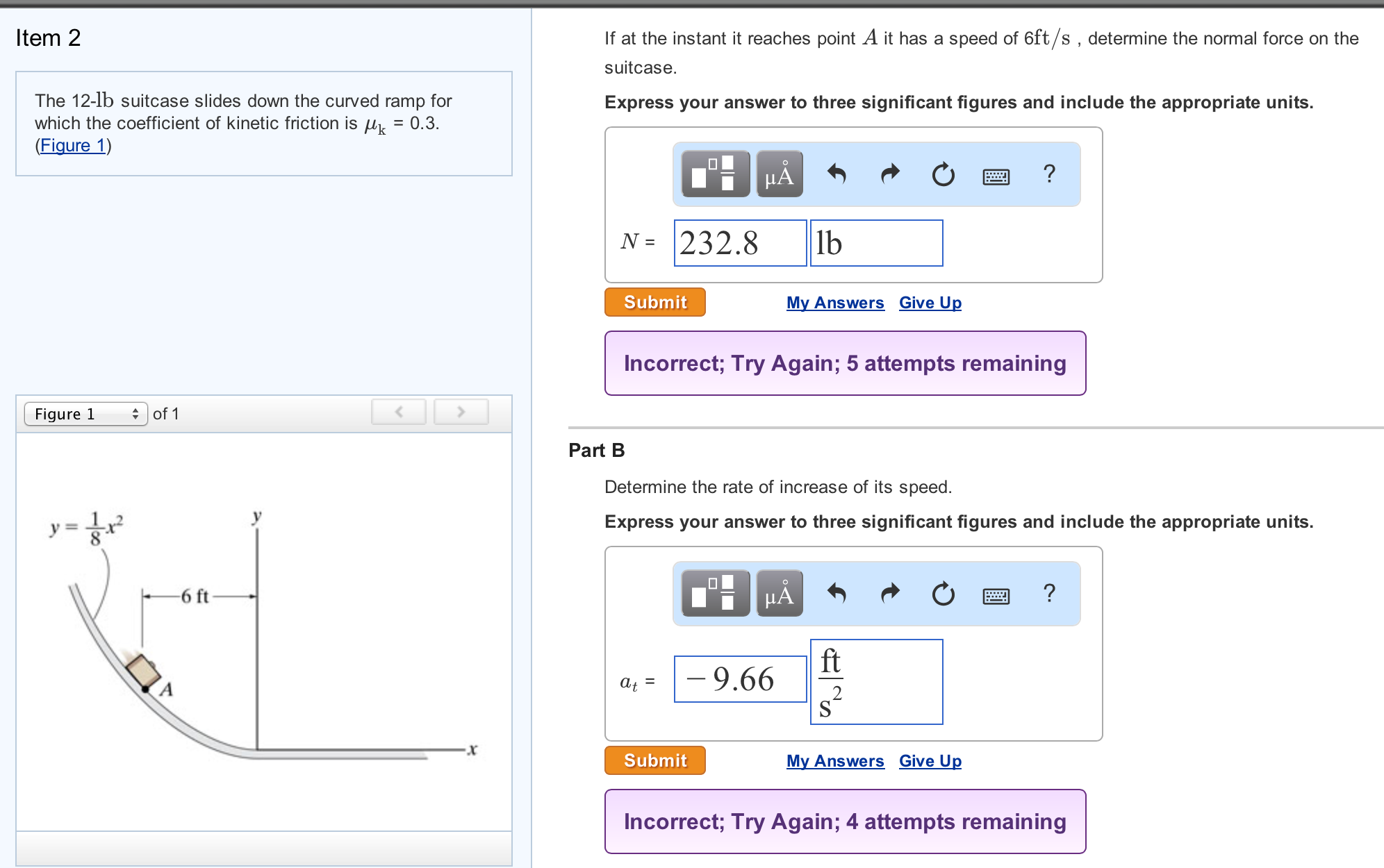This screenshot has width=1384, height=868.
Task: Open My Answers link for Part A
Action: pos(835,303)
